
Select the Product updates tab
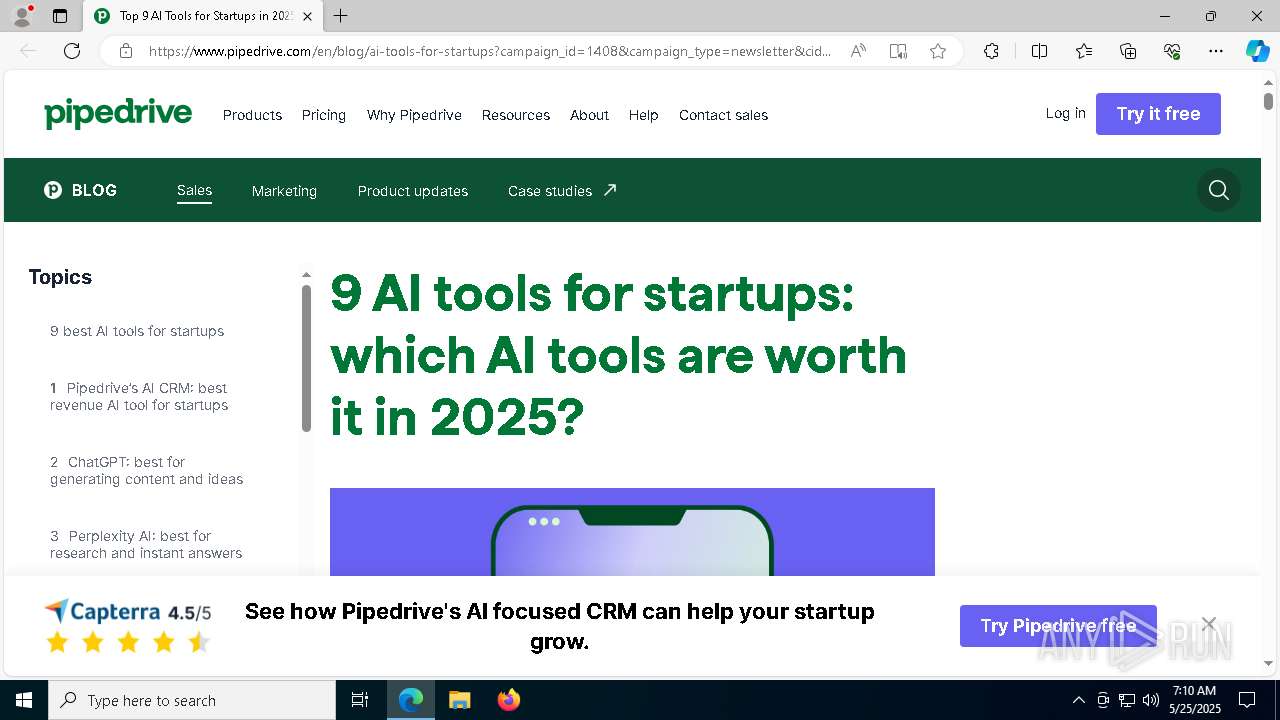(413, 191)
